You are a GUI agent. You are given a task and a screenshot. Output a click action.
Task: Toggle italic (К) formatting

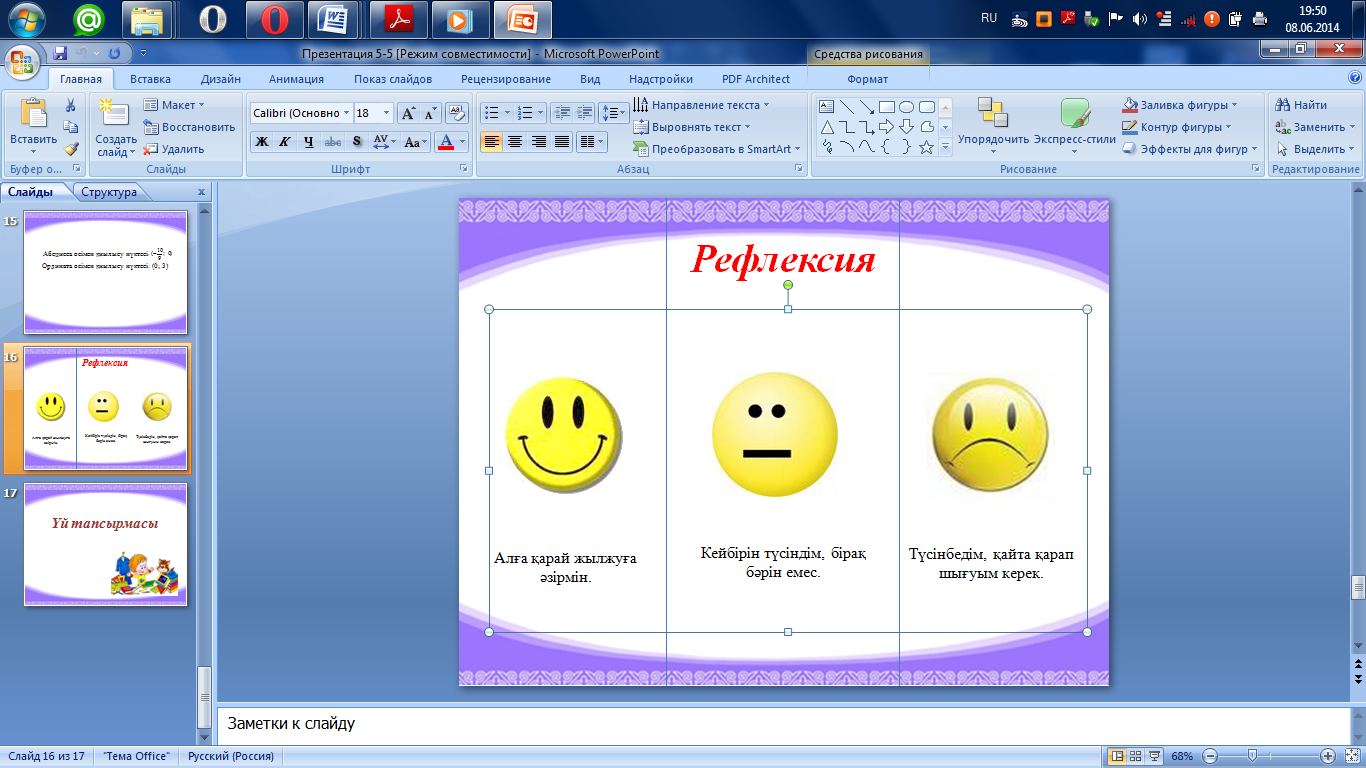[x=285, y=142]
